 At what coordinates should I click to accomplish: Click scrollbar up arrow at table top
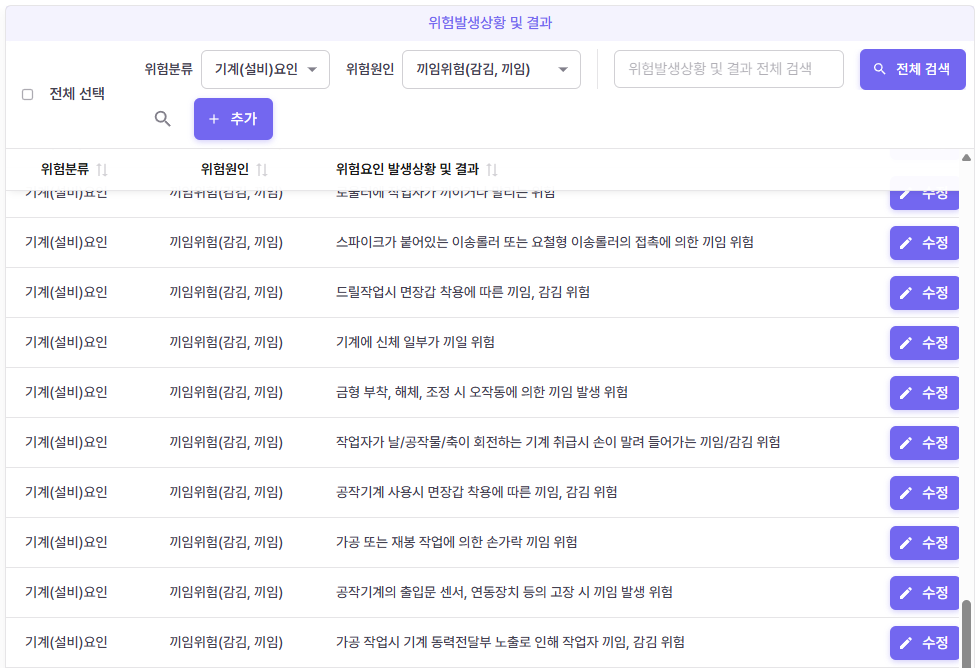click(966, 158)
